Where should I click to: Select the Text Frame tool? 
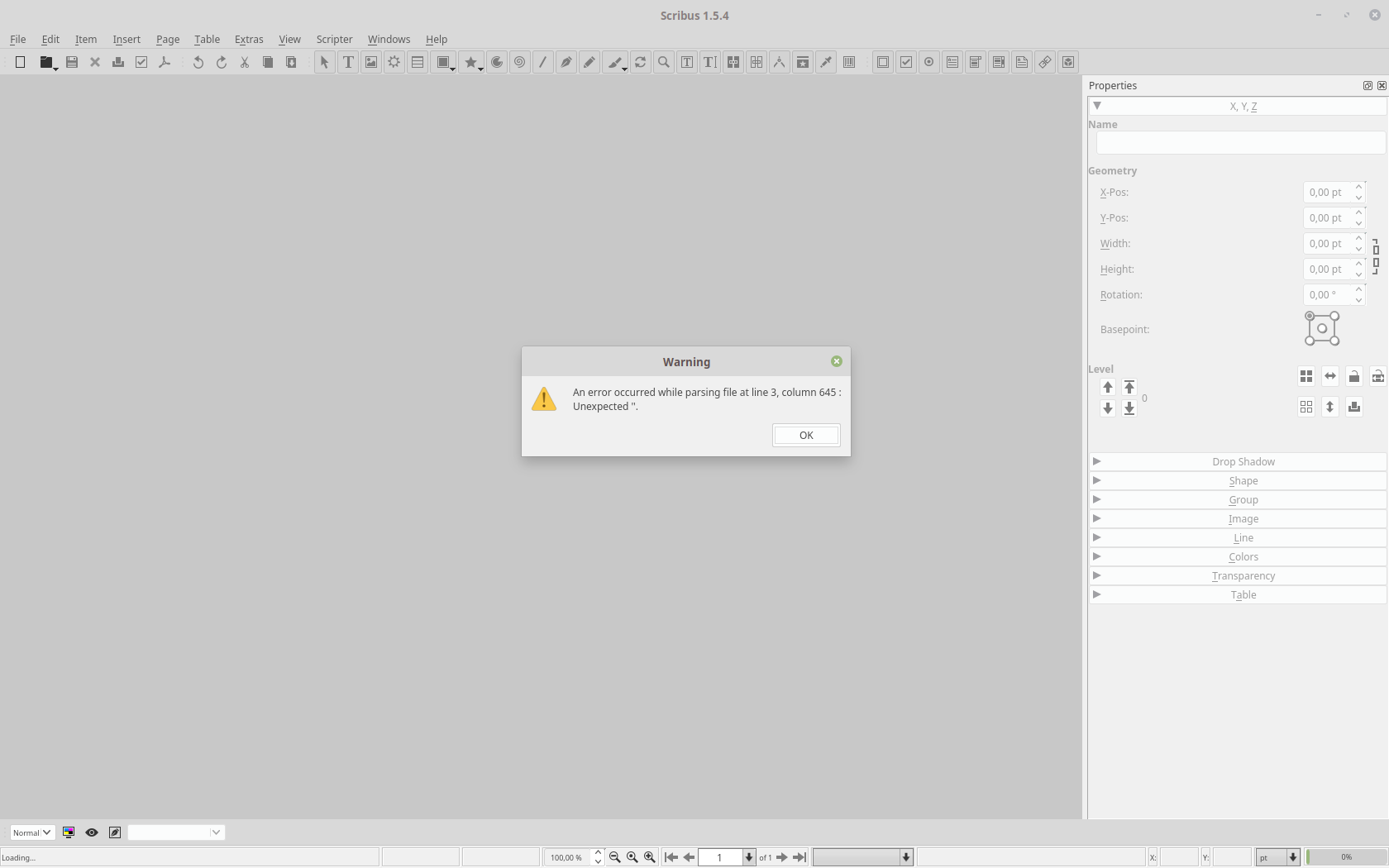pyautogui.click(x=348, y=62)
